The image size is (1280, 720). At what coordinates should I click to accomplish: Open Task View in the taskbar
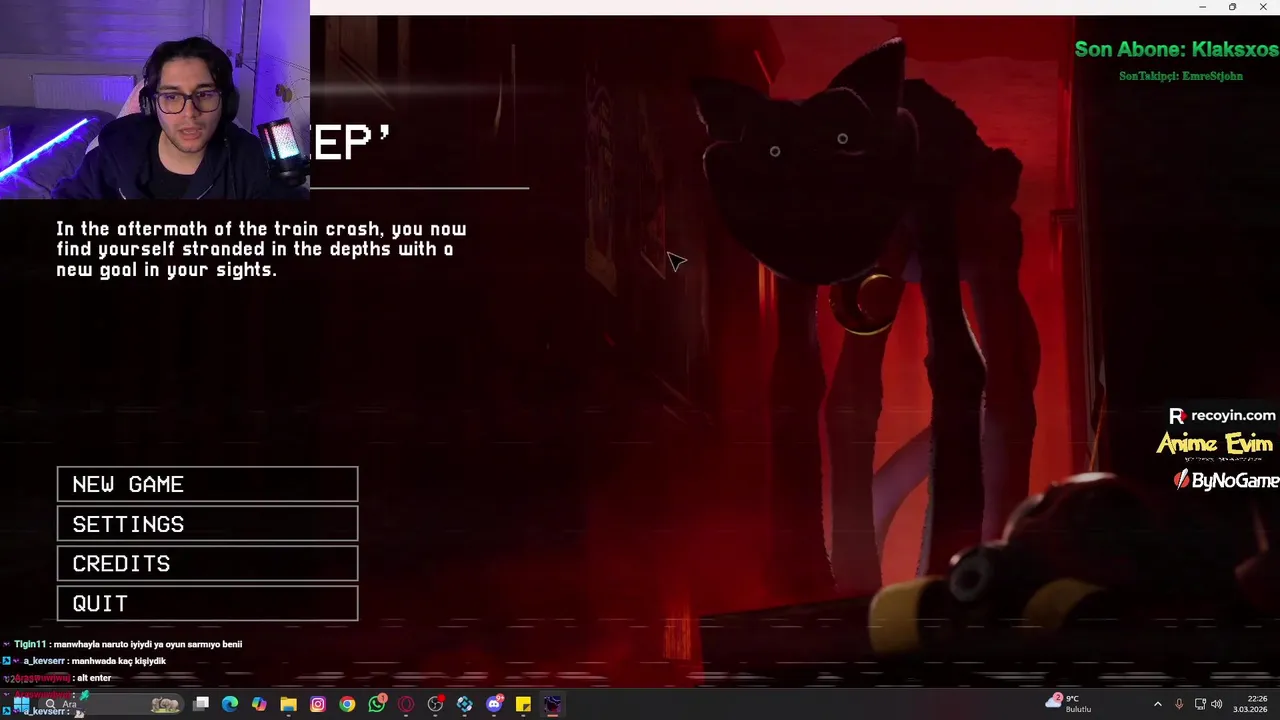tap(201, 704)
